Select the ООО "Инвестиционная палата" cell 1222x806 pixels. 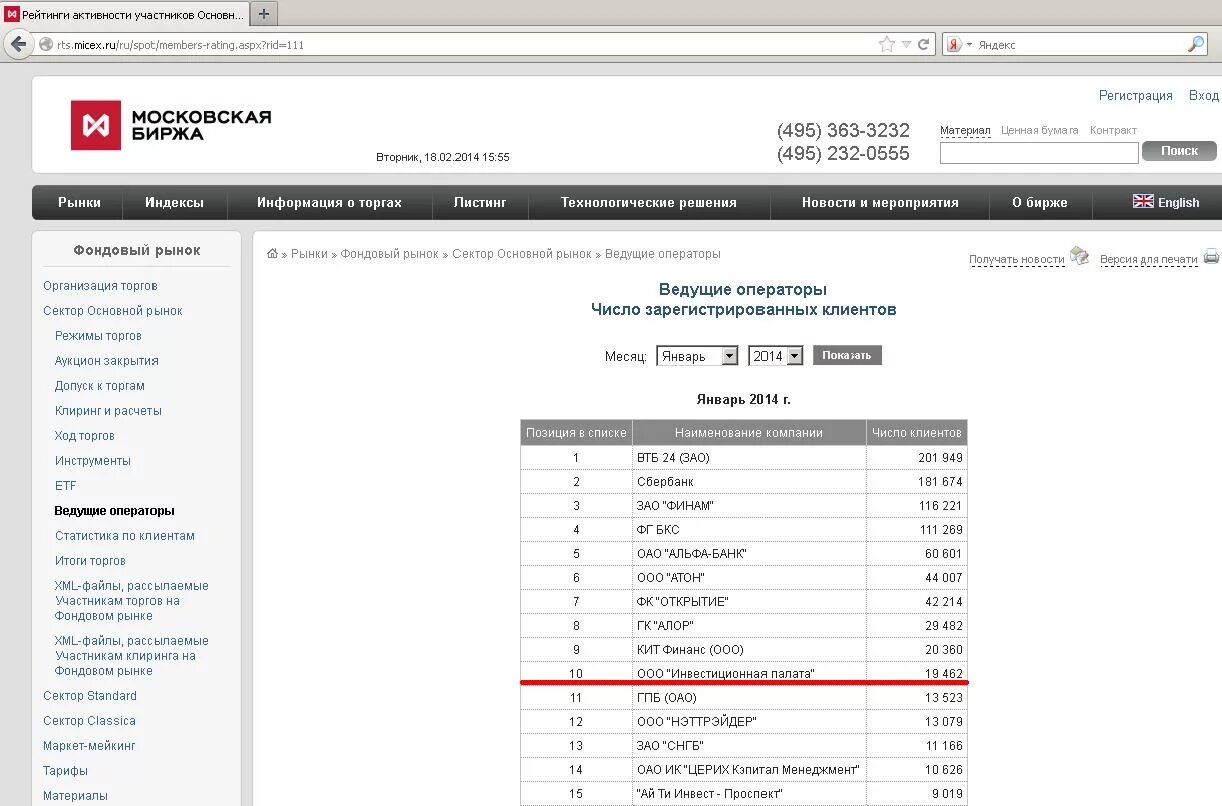pos(749,674)
